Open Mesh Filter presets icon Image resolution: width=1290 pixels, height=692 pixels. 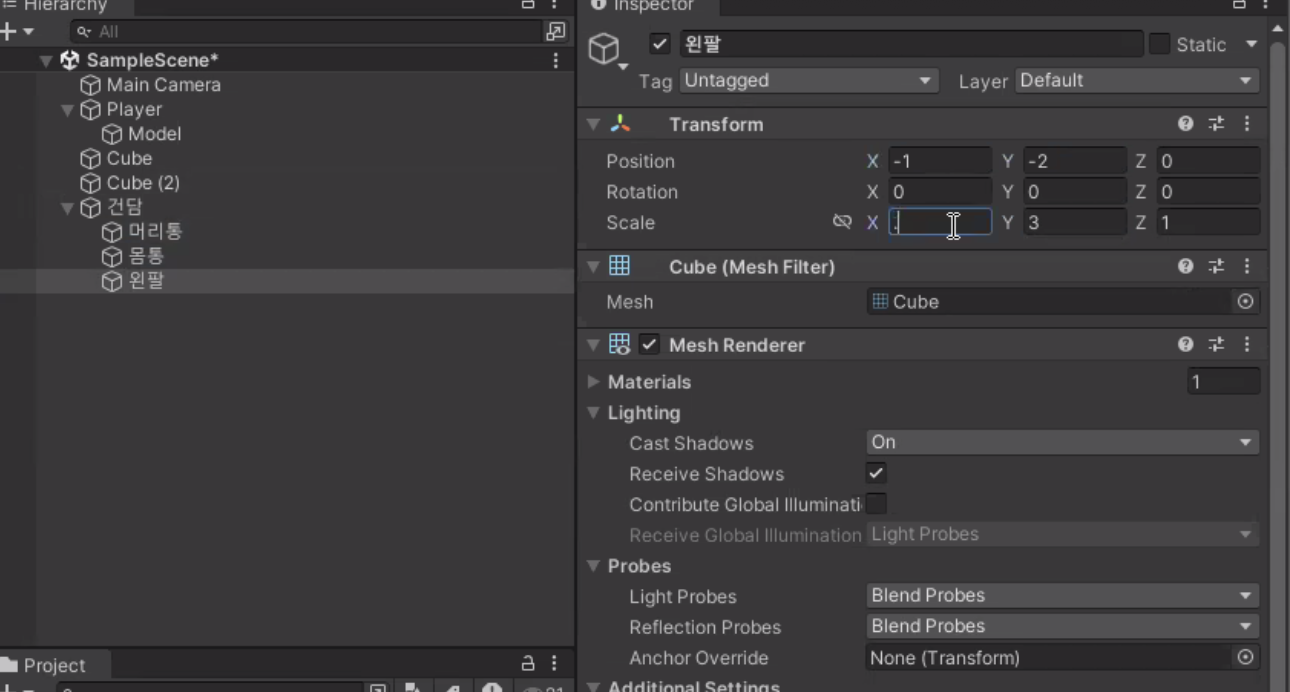coord(1216,266)
